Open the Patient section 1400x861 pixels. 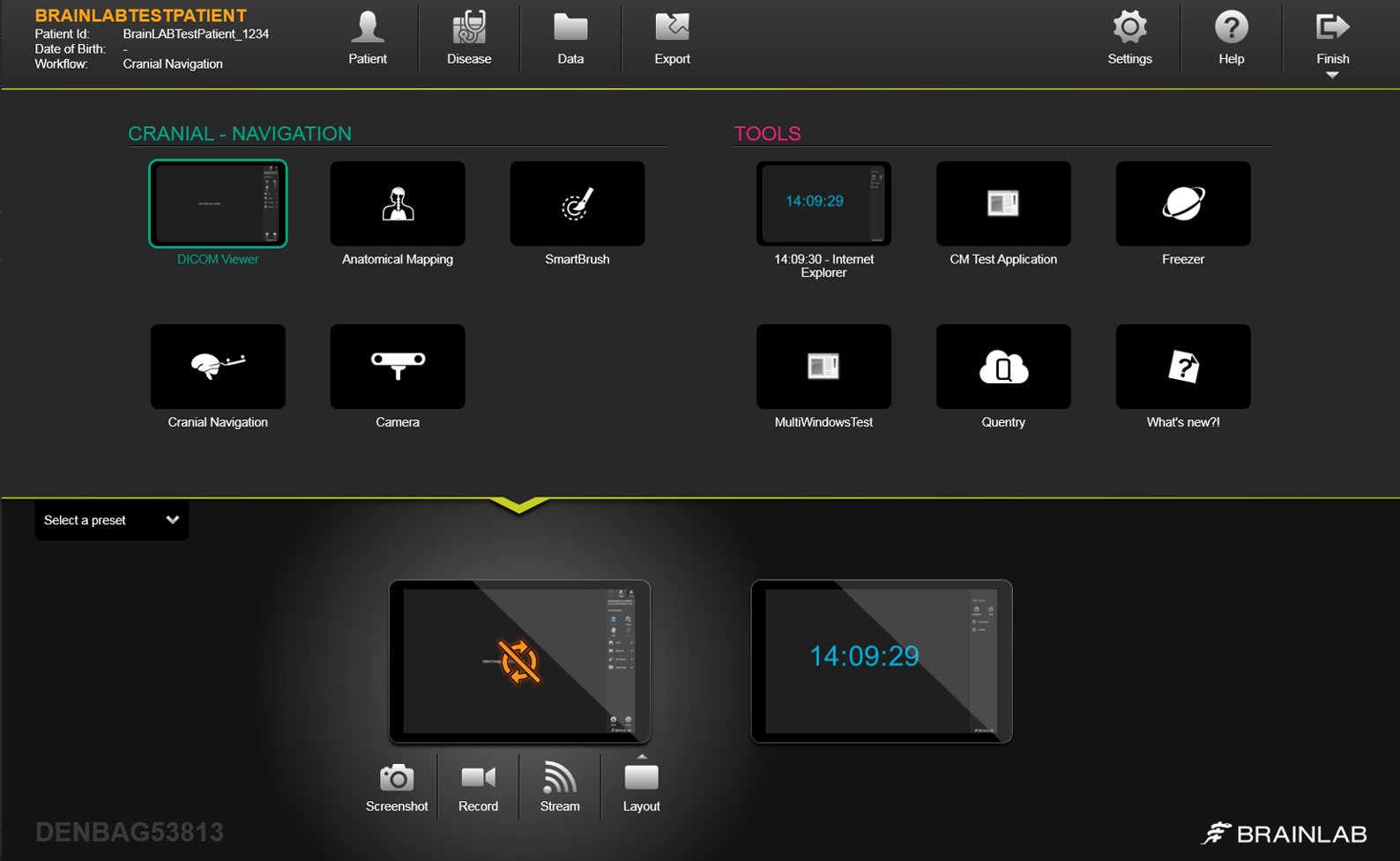pyautogui.click(x=368, y=38)
